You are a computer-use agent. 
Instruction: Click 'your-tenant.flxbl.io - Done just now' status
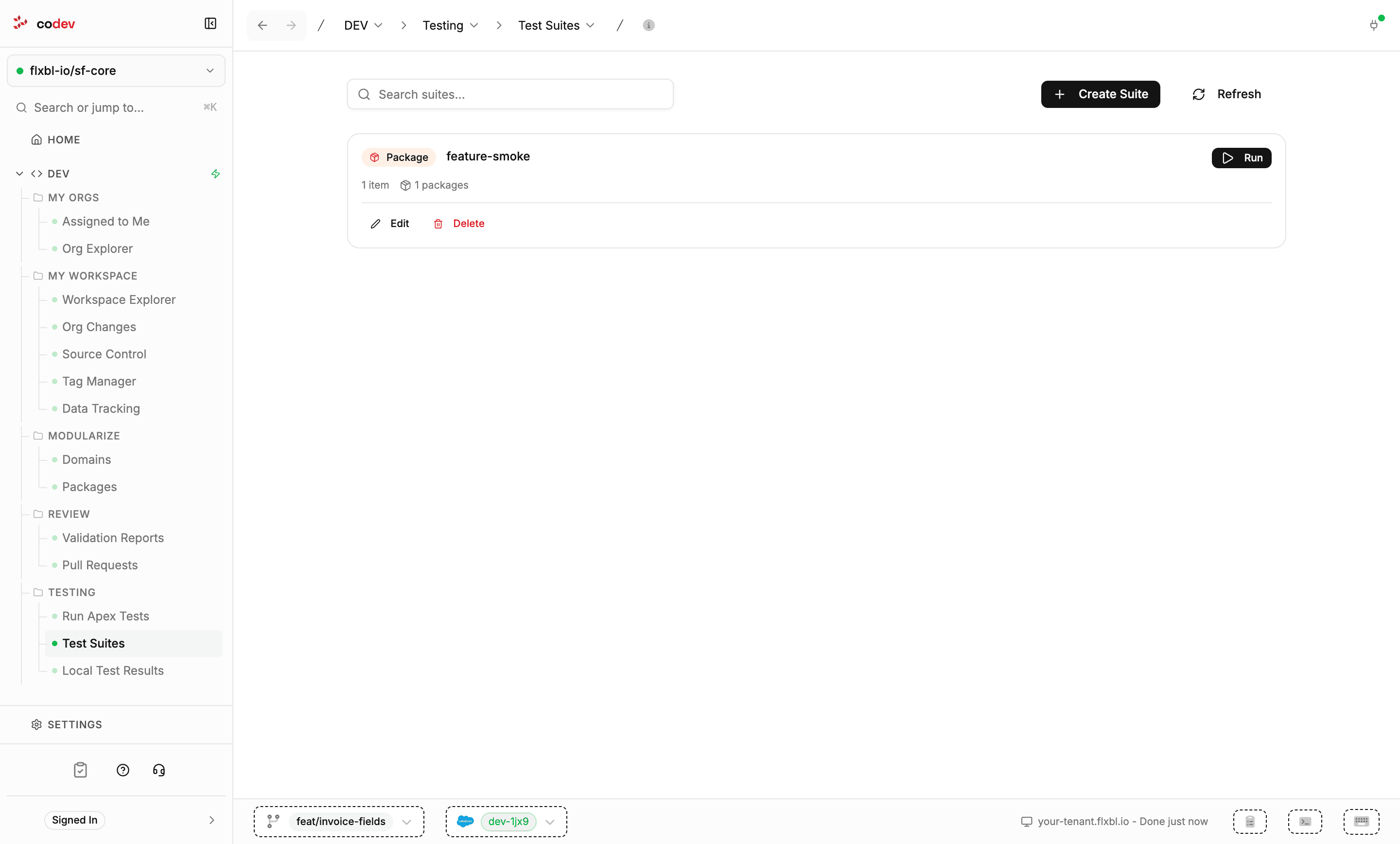[x=1122, y=821]
